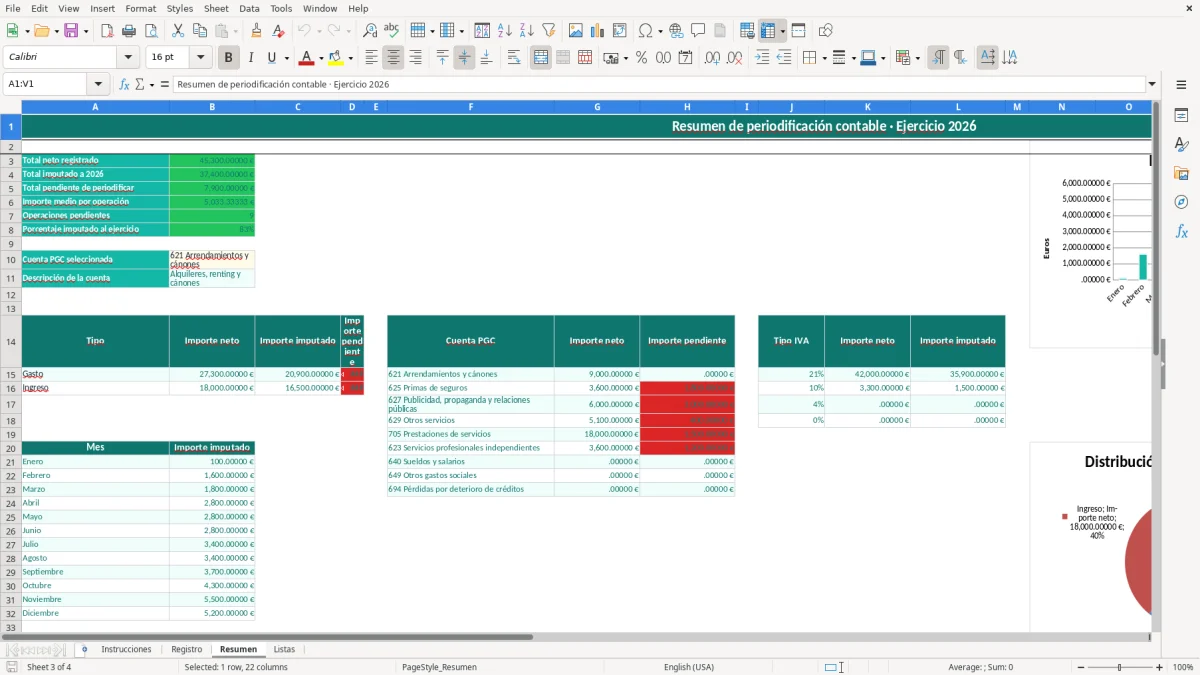The width and height of the screenshot is (1200, 675).
Task: Toggle Center Vertically alignment
Action: (464, 58)
